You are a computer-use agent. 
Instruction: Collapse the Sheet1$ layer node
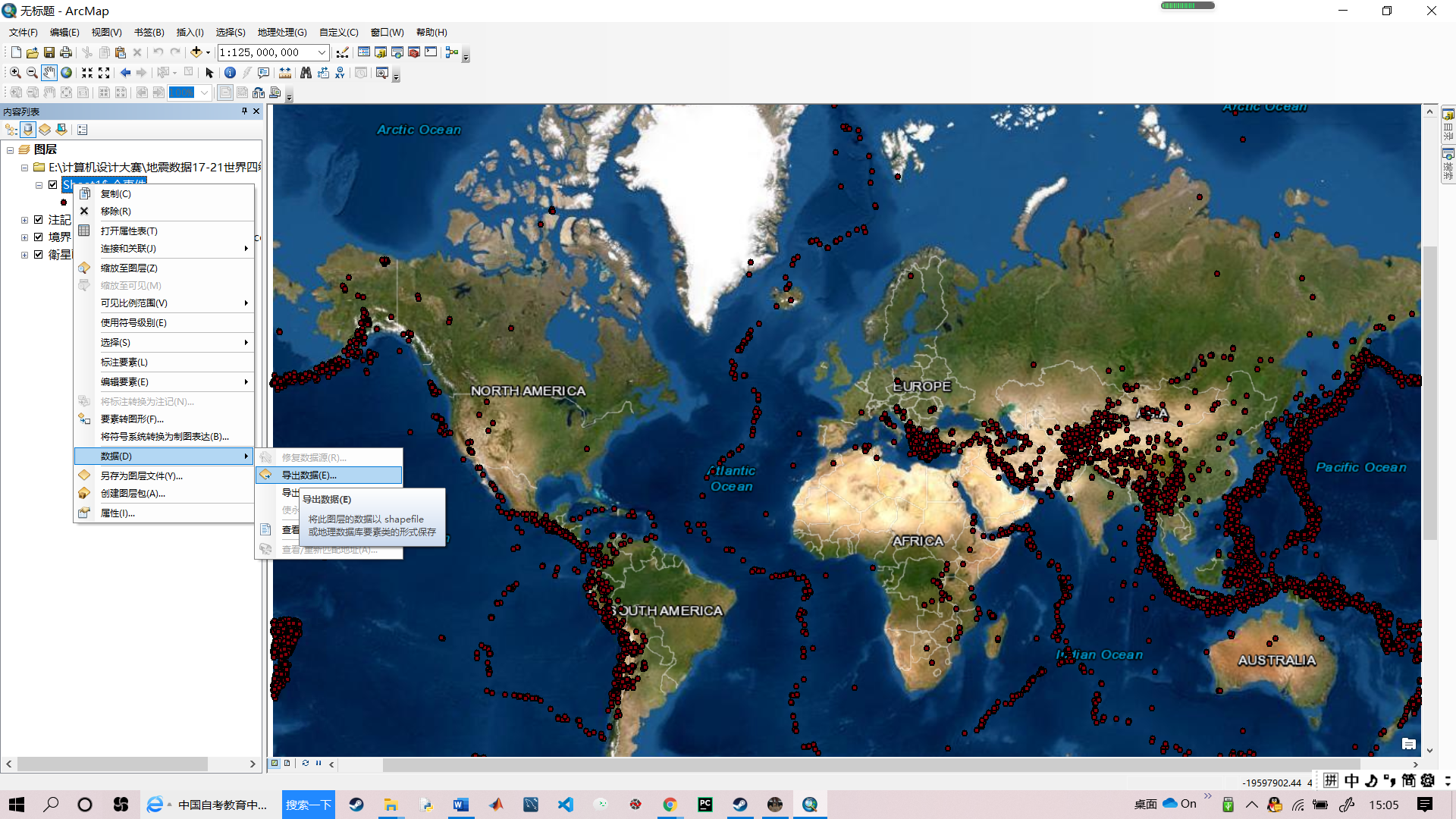39,185
